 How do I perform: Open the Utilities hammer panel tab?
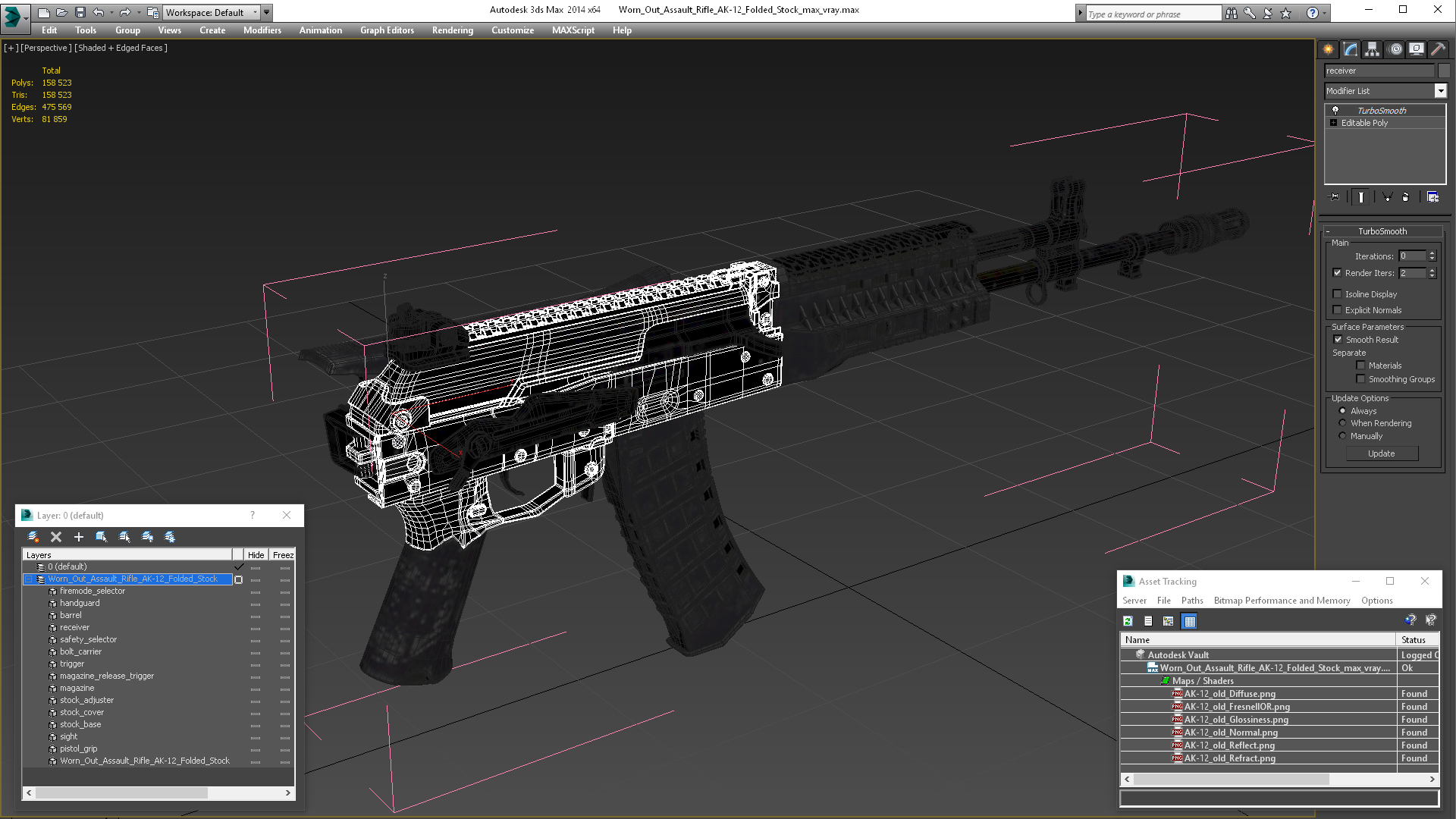1438,49
